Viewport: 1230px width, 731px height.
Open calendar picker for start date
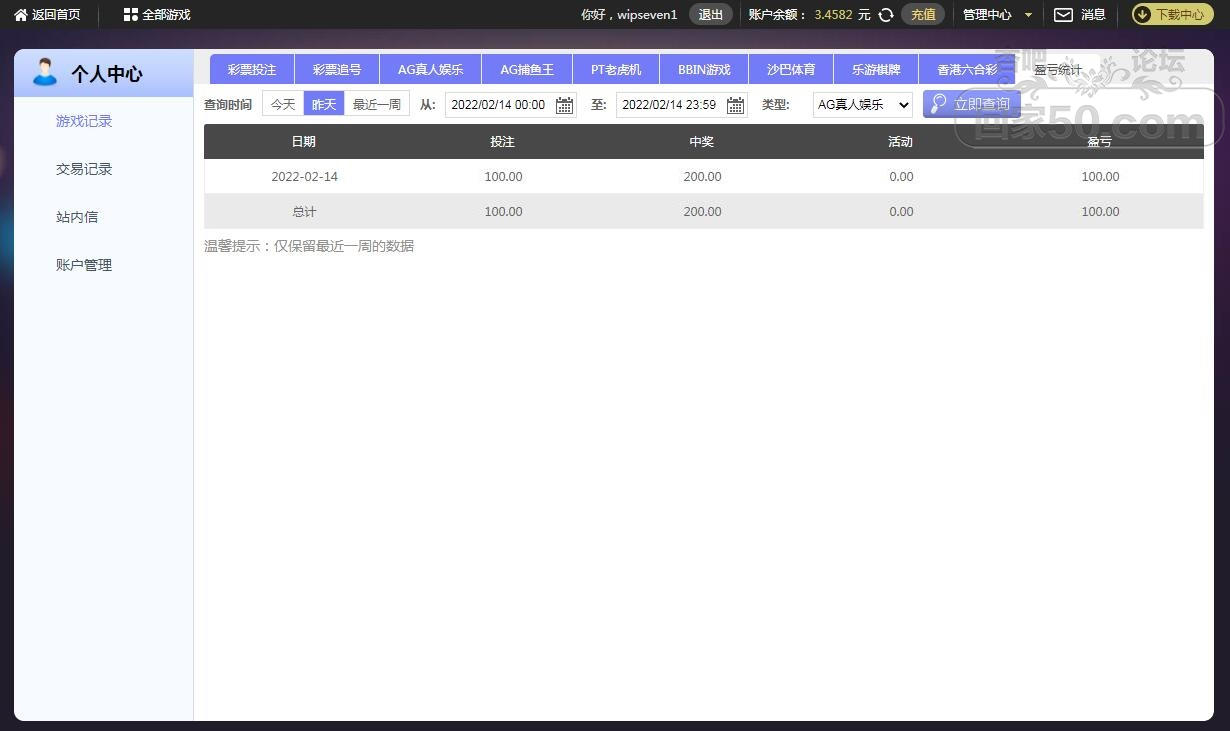point(564,105)
